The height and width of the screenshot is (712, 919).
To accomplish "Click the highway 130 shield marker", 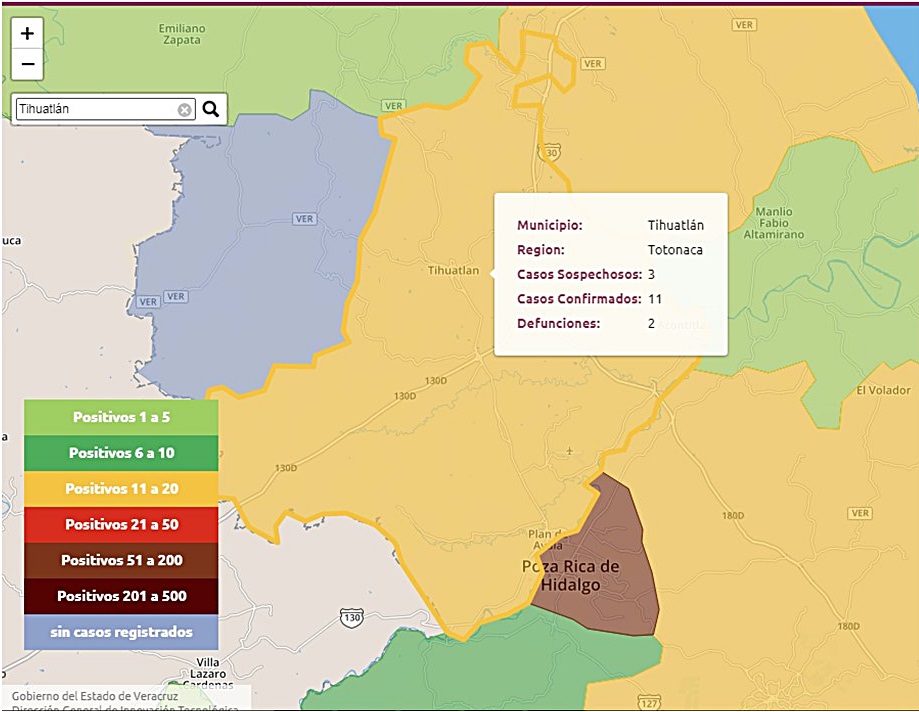I will [352, 618].
